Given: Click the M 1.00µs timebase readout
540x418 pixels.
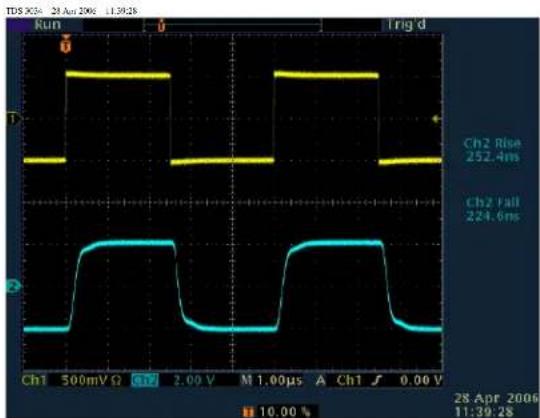Looking at the screenshot, I should point(271,380).
